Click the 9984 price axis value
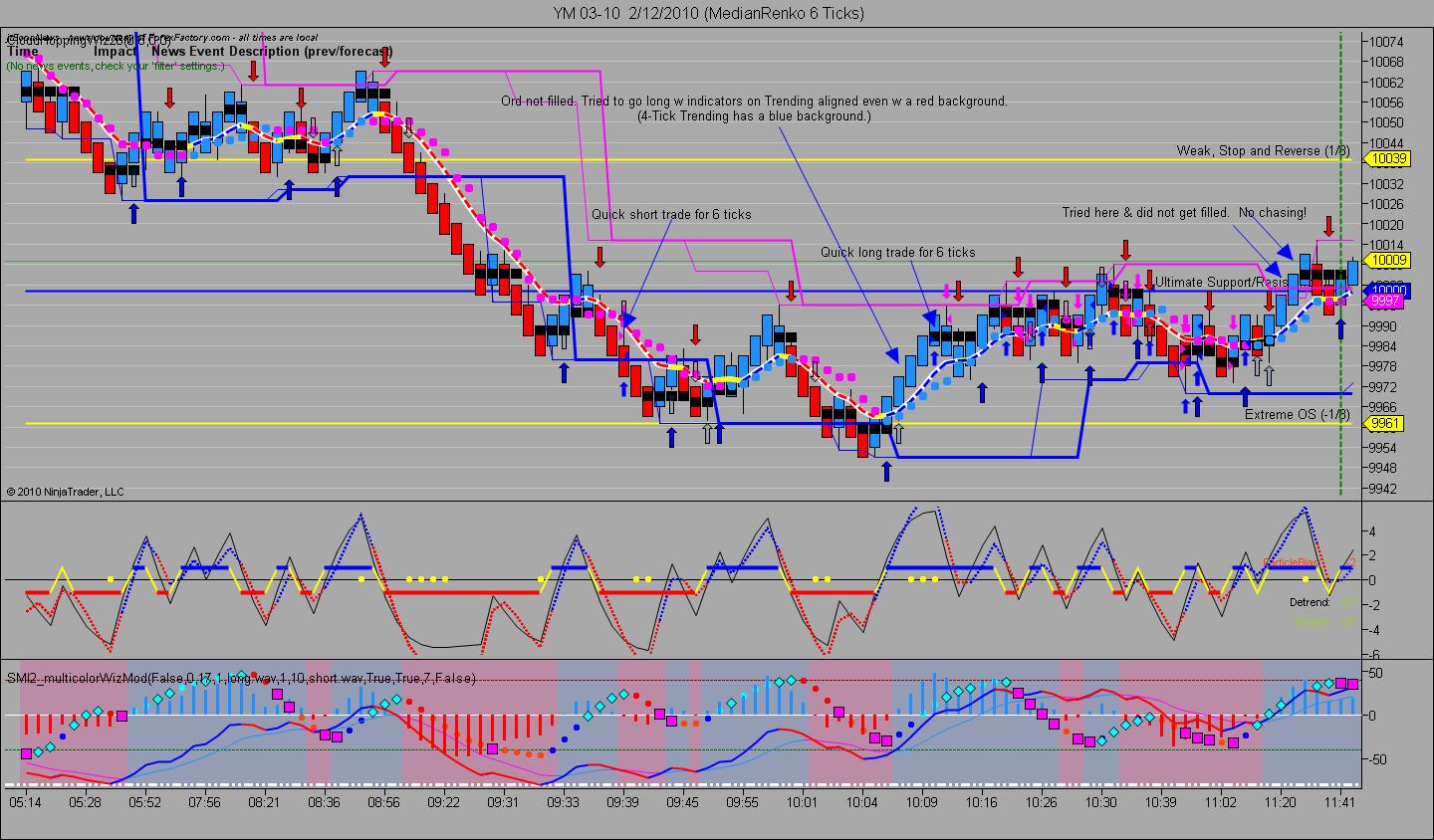 click(x=1383, y=346)
